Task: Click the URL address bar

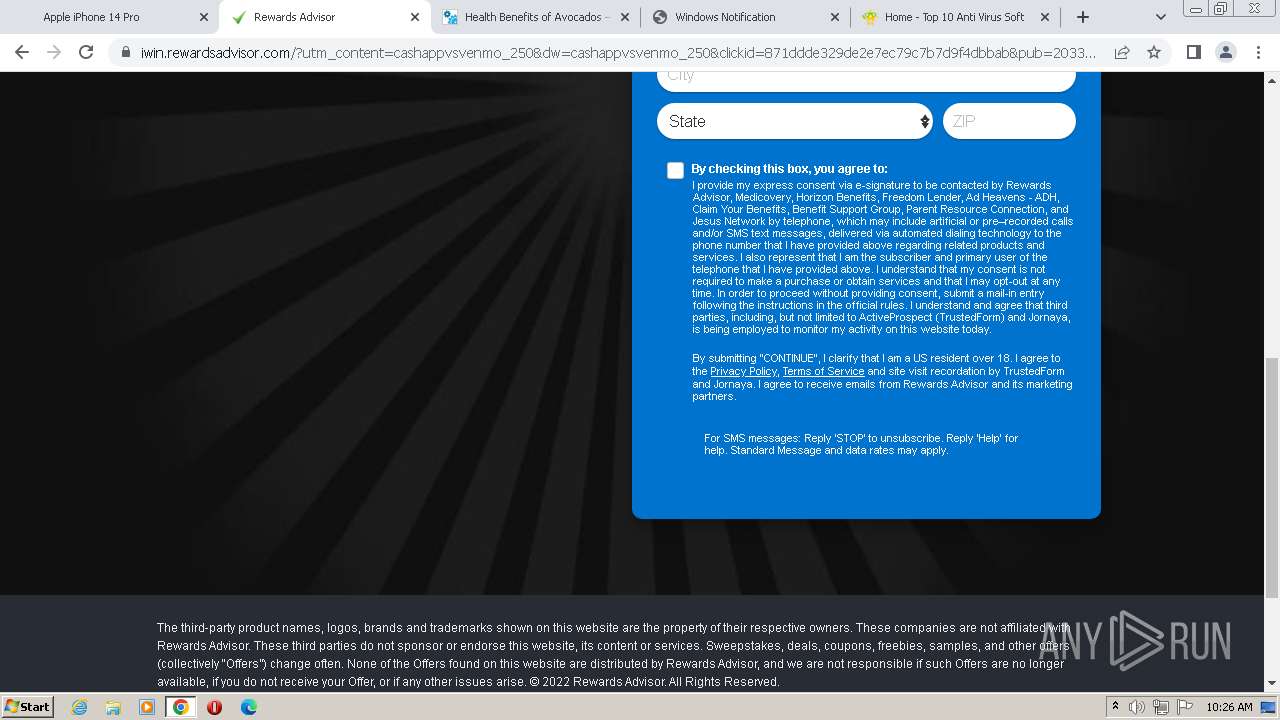Action: click(618, 52)
